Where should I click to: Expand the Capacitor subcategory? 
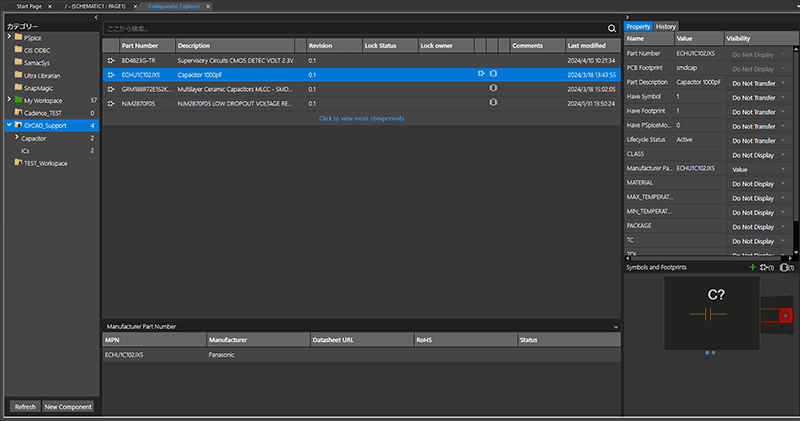click(16, 137)
